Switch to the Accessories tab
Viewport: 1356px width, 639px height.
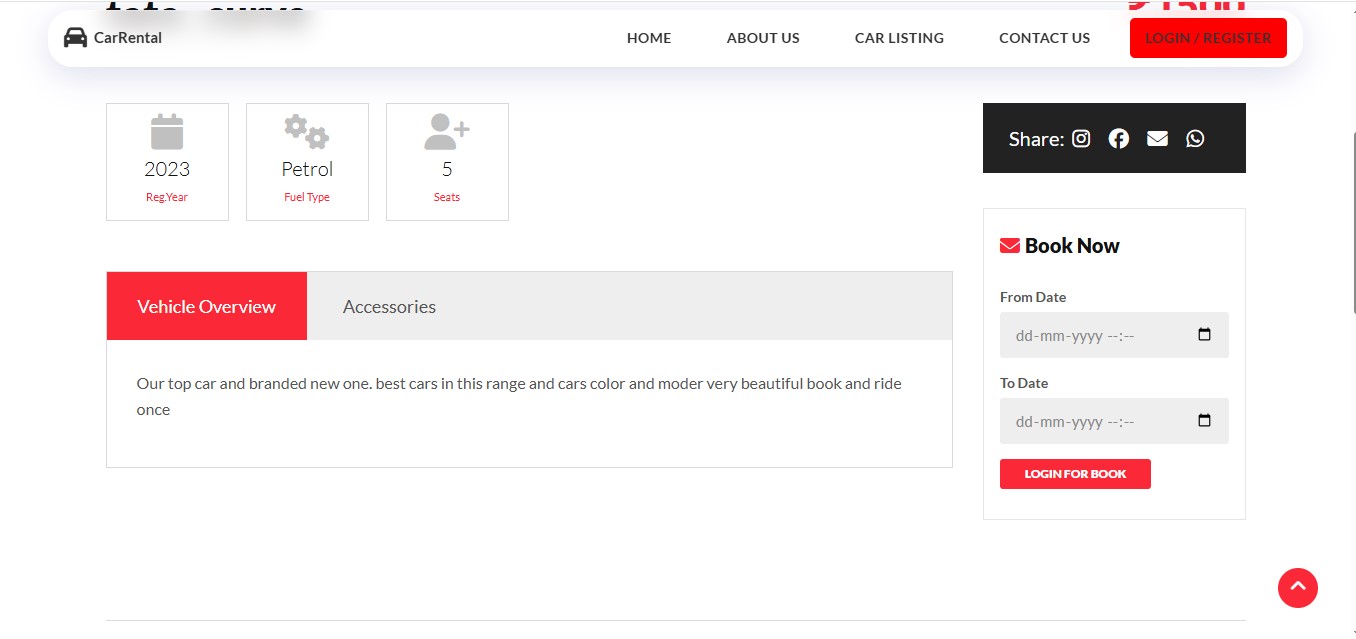click(x=389, y=307)
